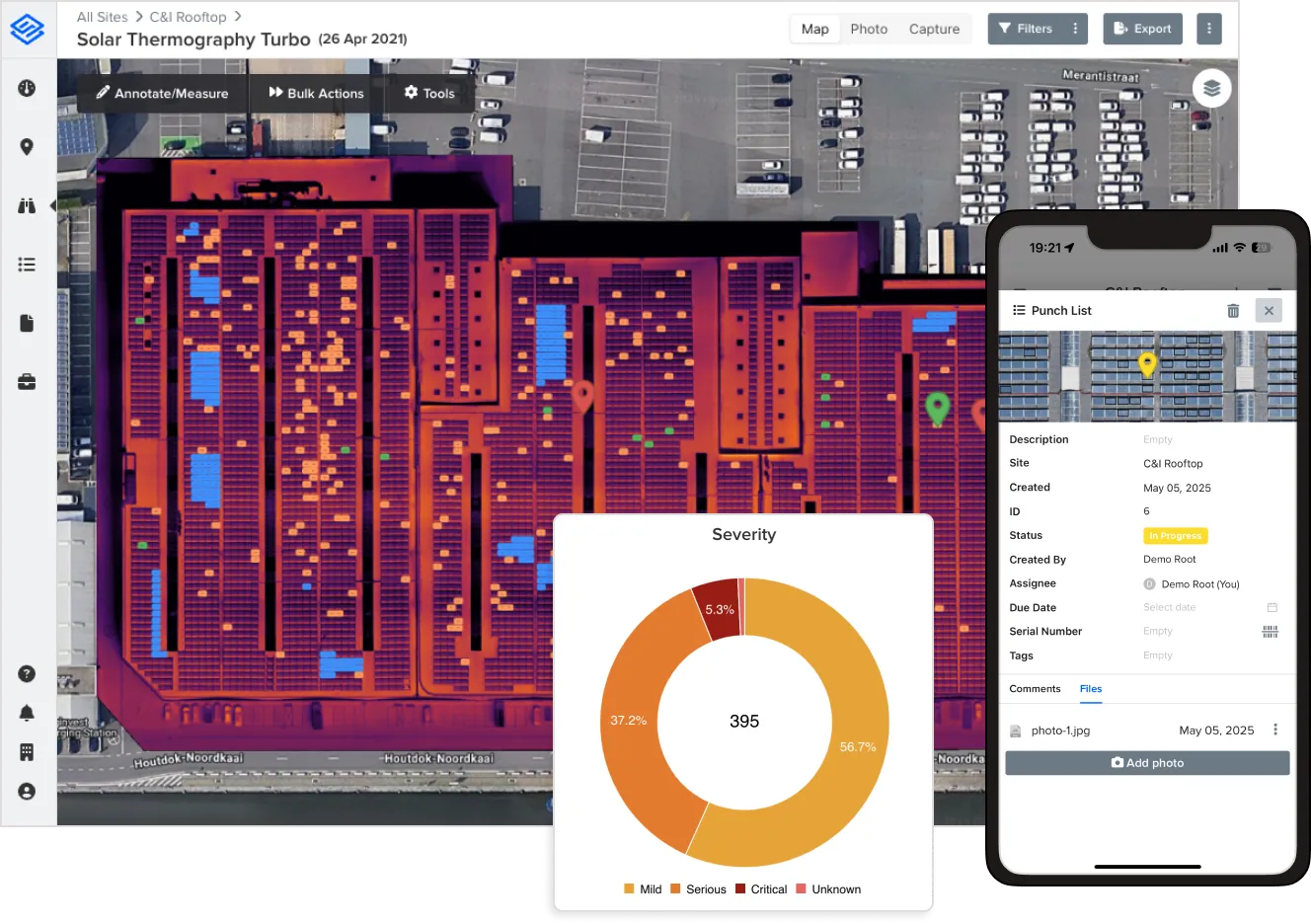The height and width of the screenshot is (924, 1311).
Task: Open the Tools menu
Action: [x=428, y=93]
